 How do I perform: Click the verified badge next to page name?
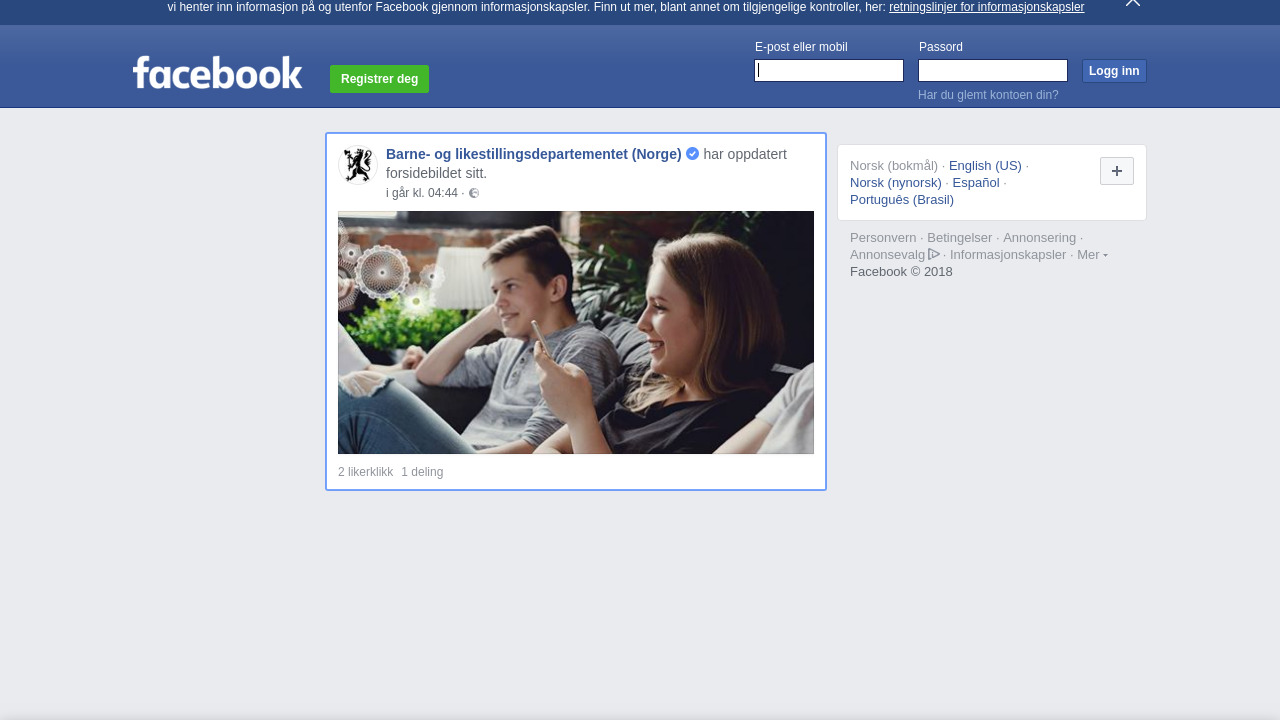pos(692,154)
